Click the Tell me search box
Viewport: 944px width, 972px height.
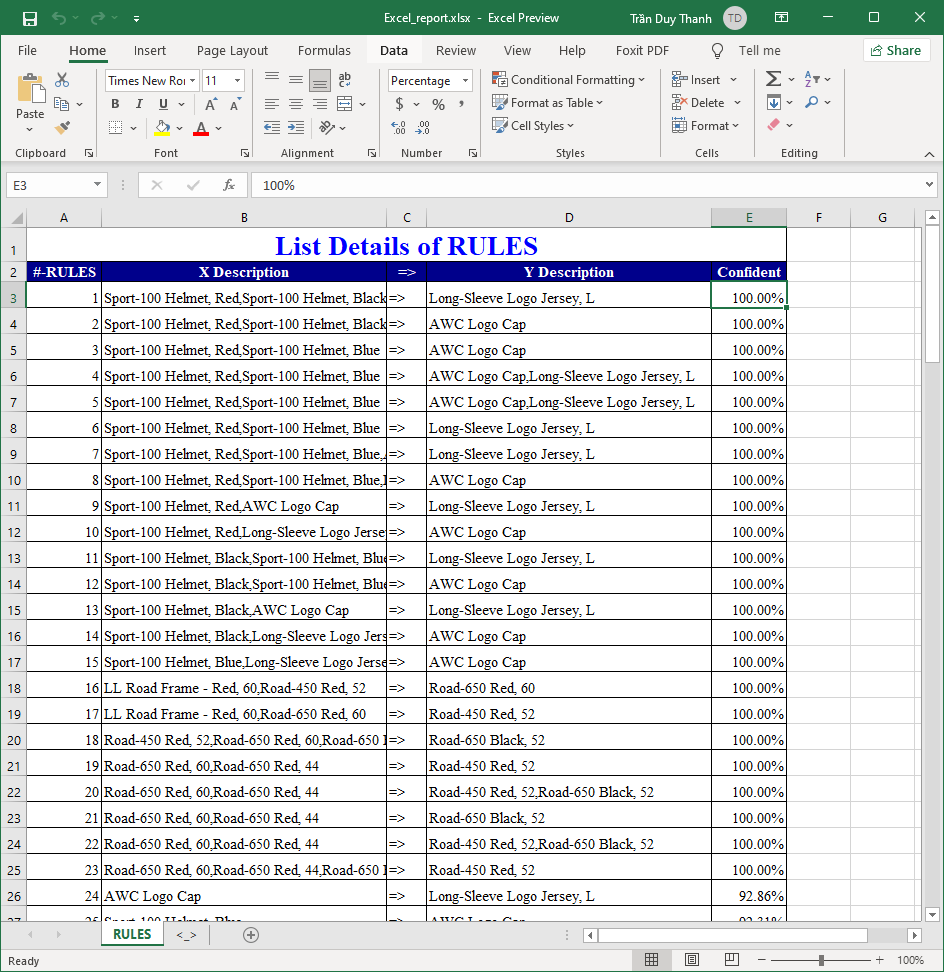click(746, 50)
